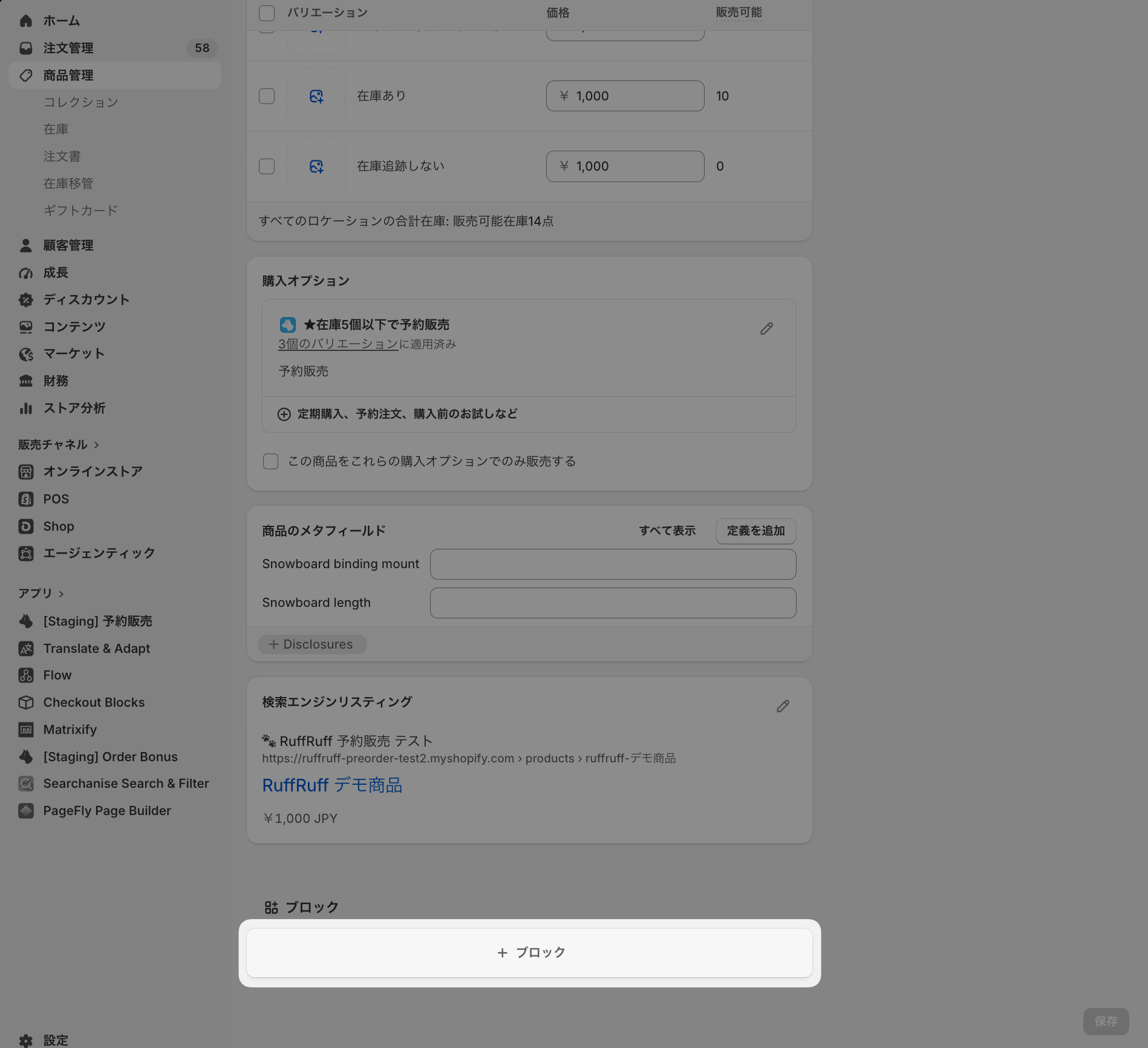Viewport: 1148px width, 1048px height.
Task: Check the 在庫あり variant checkbox
Action: pyautogui.click(x=267, y=96)
